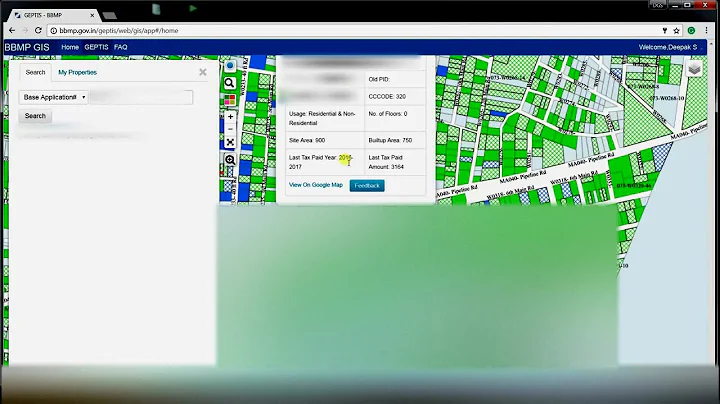Zoom out with the minus map button
Screen dimensions: 720x404
(x=230, y=129)
